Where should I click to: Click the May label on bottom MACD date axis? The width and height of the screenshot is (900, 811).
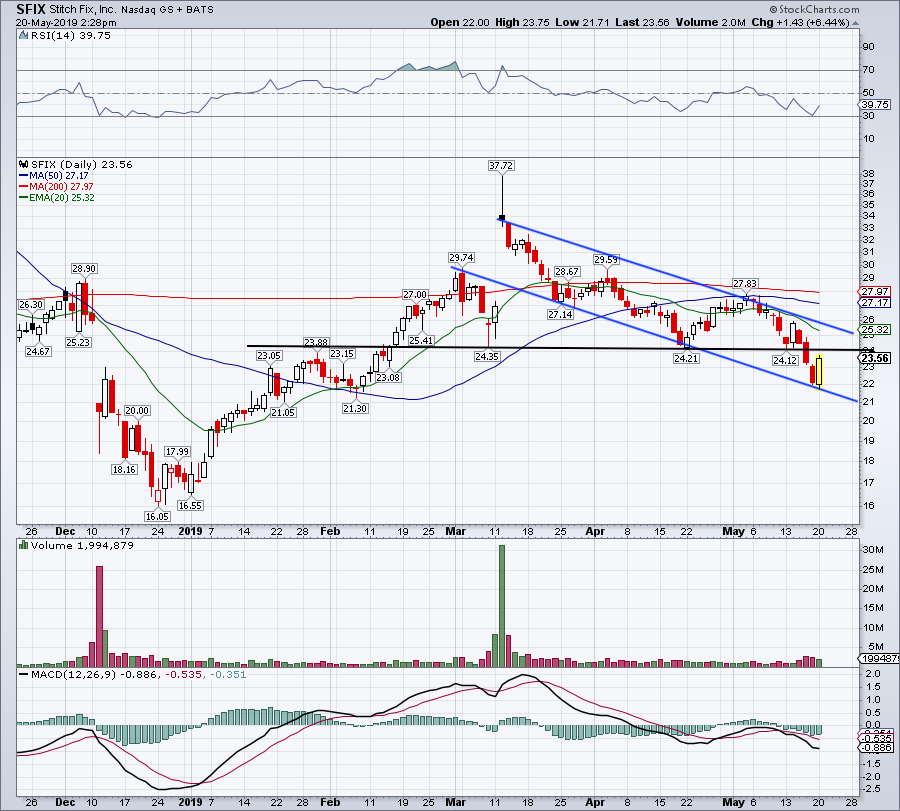[733, 802]
